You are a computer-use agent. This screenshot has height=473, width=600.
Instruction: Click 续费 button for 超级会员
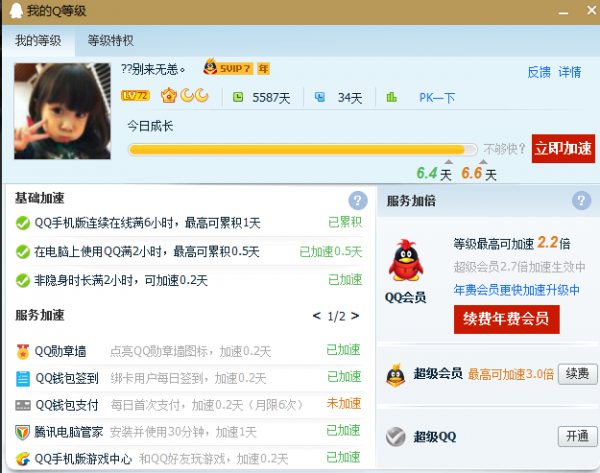577,374
